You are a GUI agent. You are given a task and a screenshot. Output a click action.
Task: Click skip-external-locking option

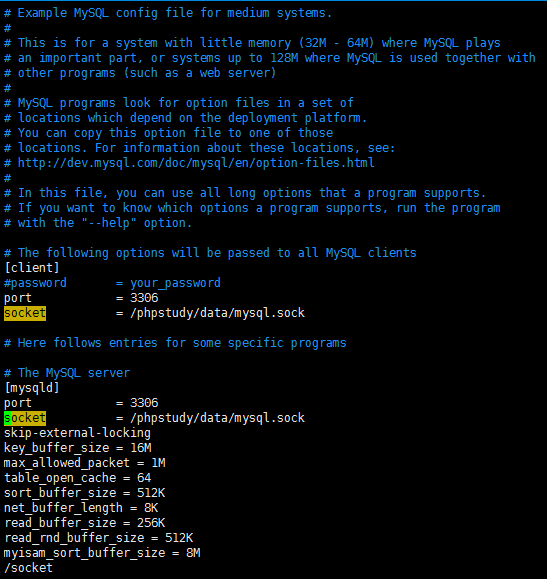[x=77, y=433]
